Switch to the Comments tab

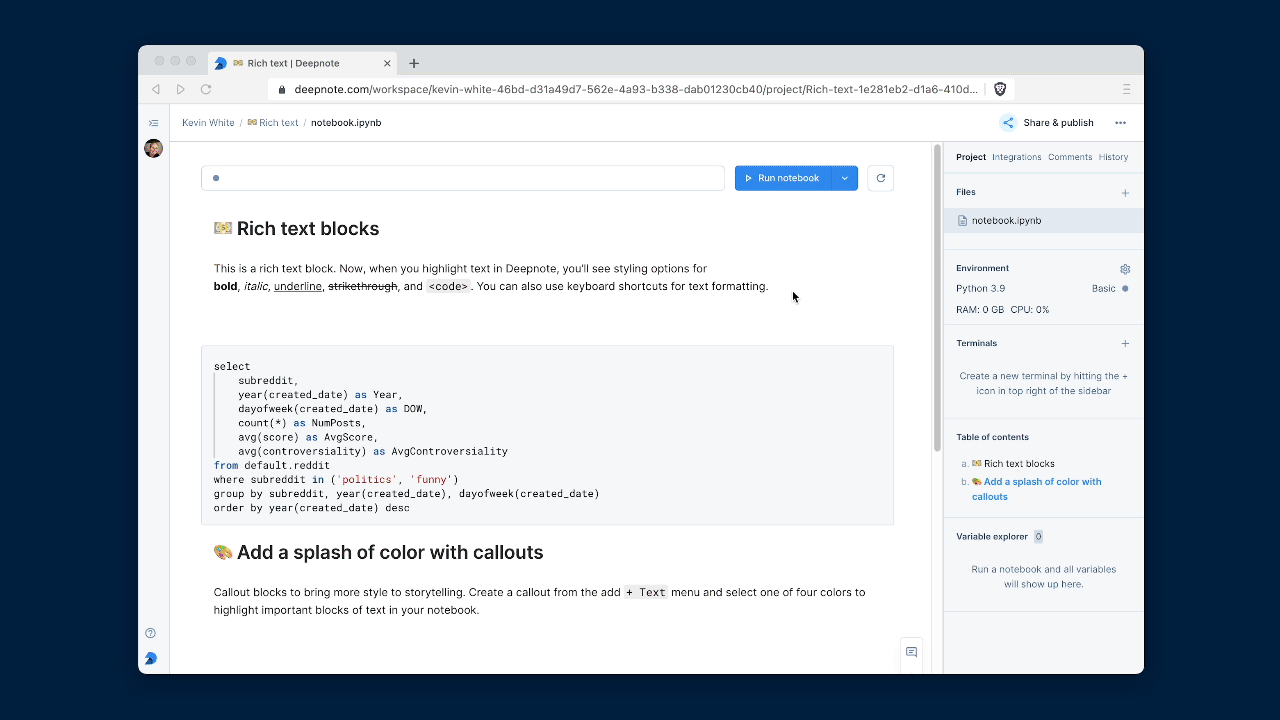point(1069,157)
